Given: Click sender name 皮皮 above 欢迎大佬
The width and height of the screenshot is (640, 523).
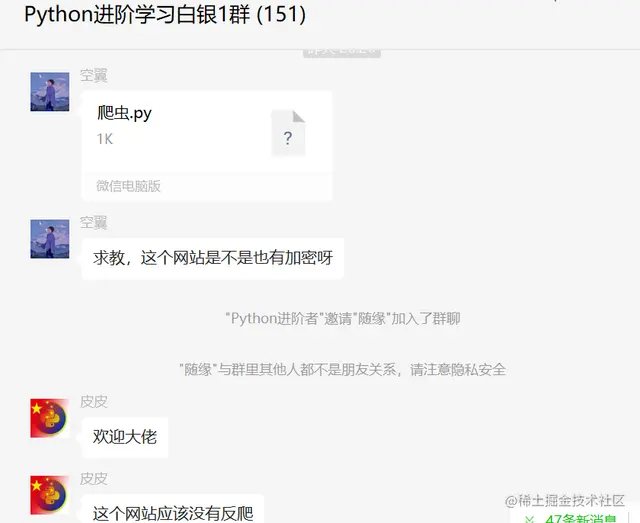Looking at the screenshot, I should (x=93, y=402).
